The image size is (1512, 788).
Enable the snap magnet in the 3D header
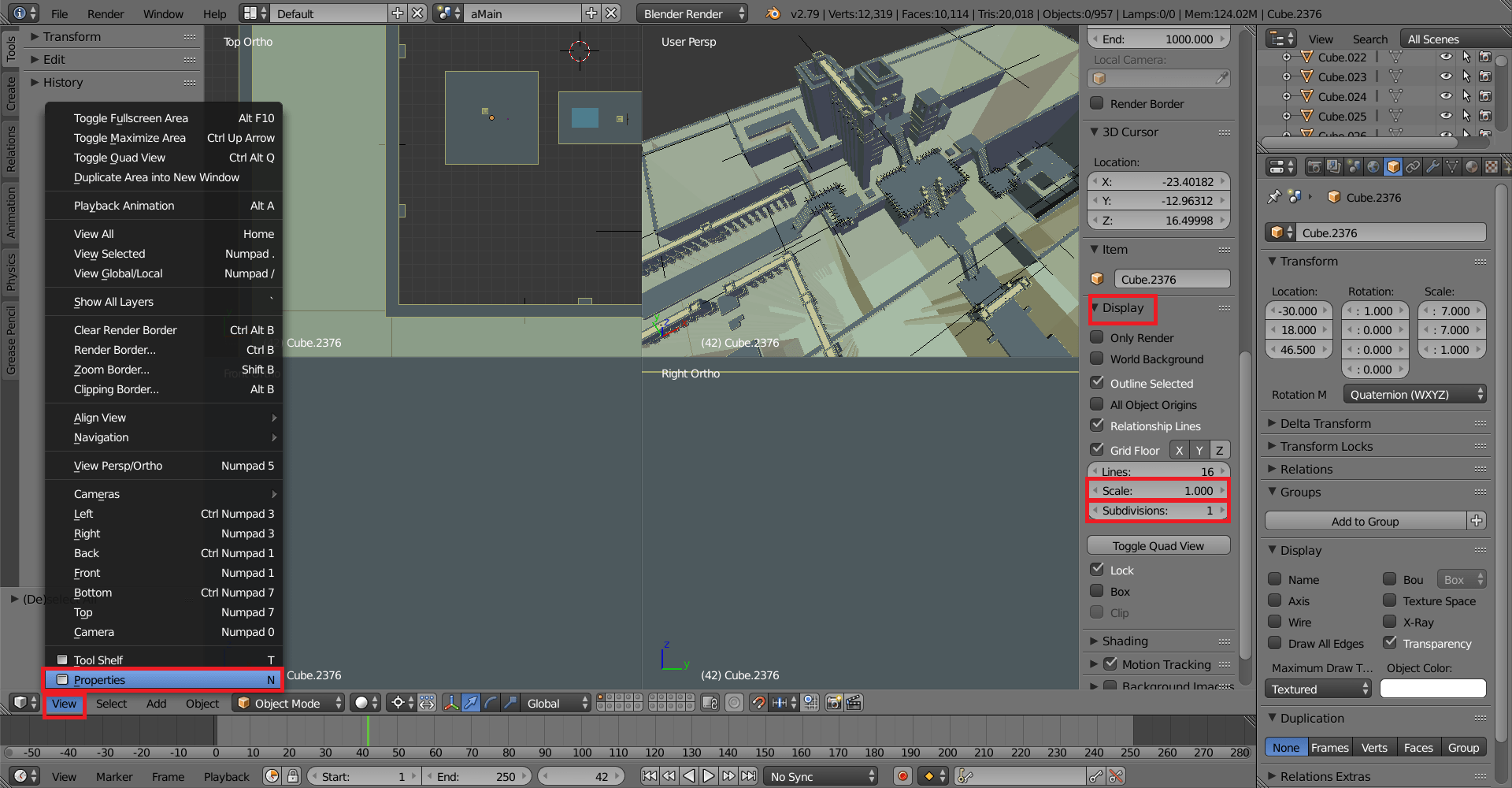[x=759, y=702]
